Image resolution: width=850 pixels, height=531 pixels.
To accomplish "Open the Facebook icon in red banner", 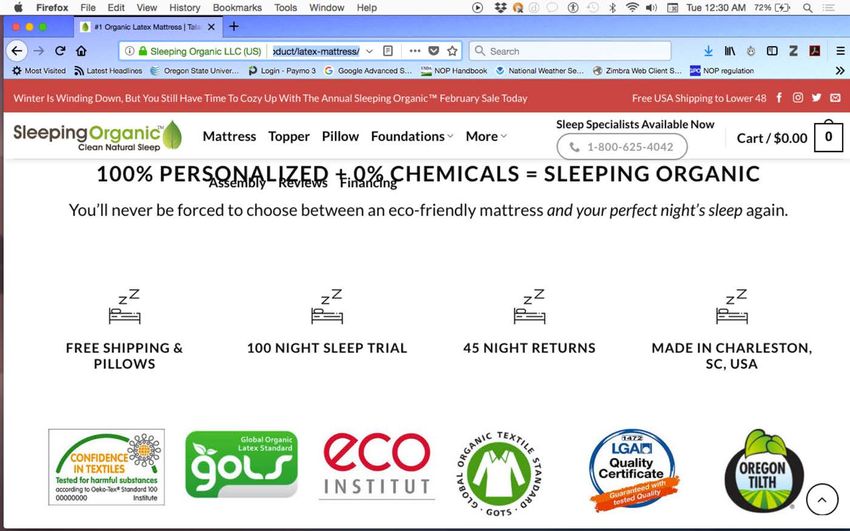I will pos(779,98).
